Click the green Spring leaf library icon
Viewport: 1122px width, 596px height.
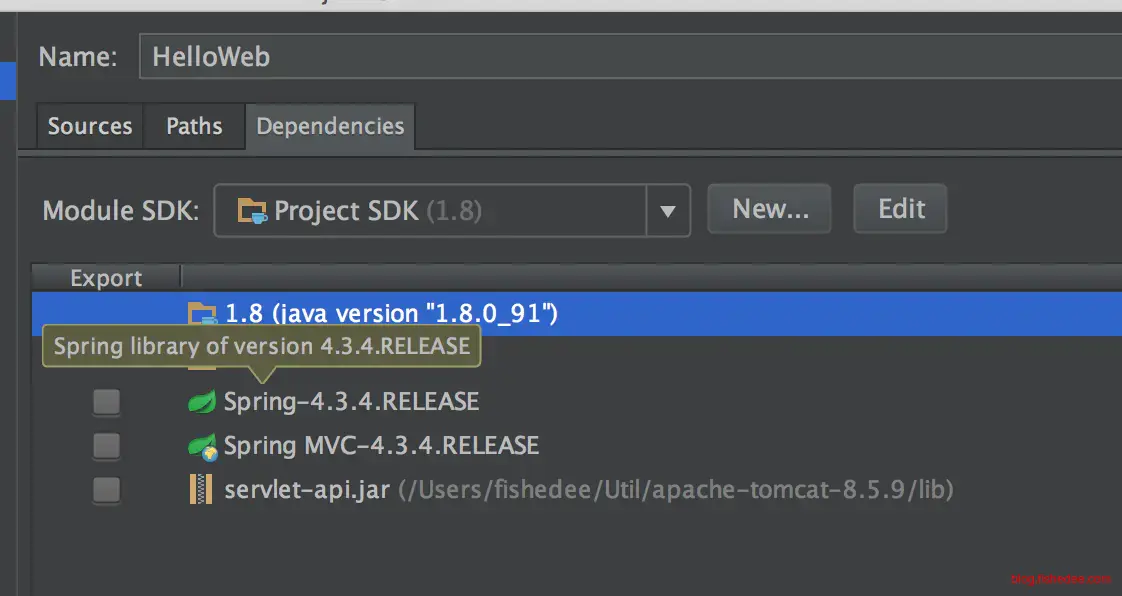(x=202, y=402)
